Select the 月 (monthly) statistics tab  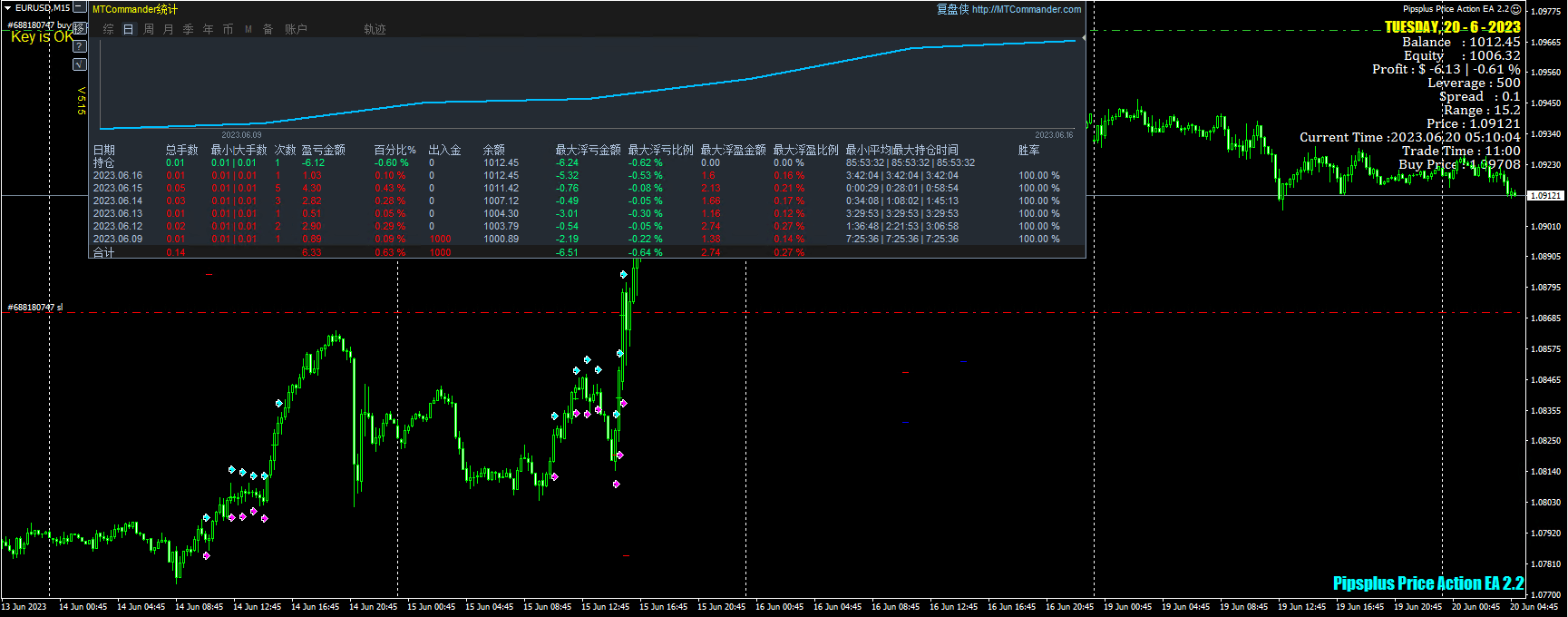169,29
